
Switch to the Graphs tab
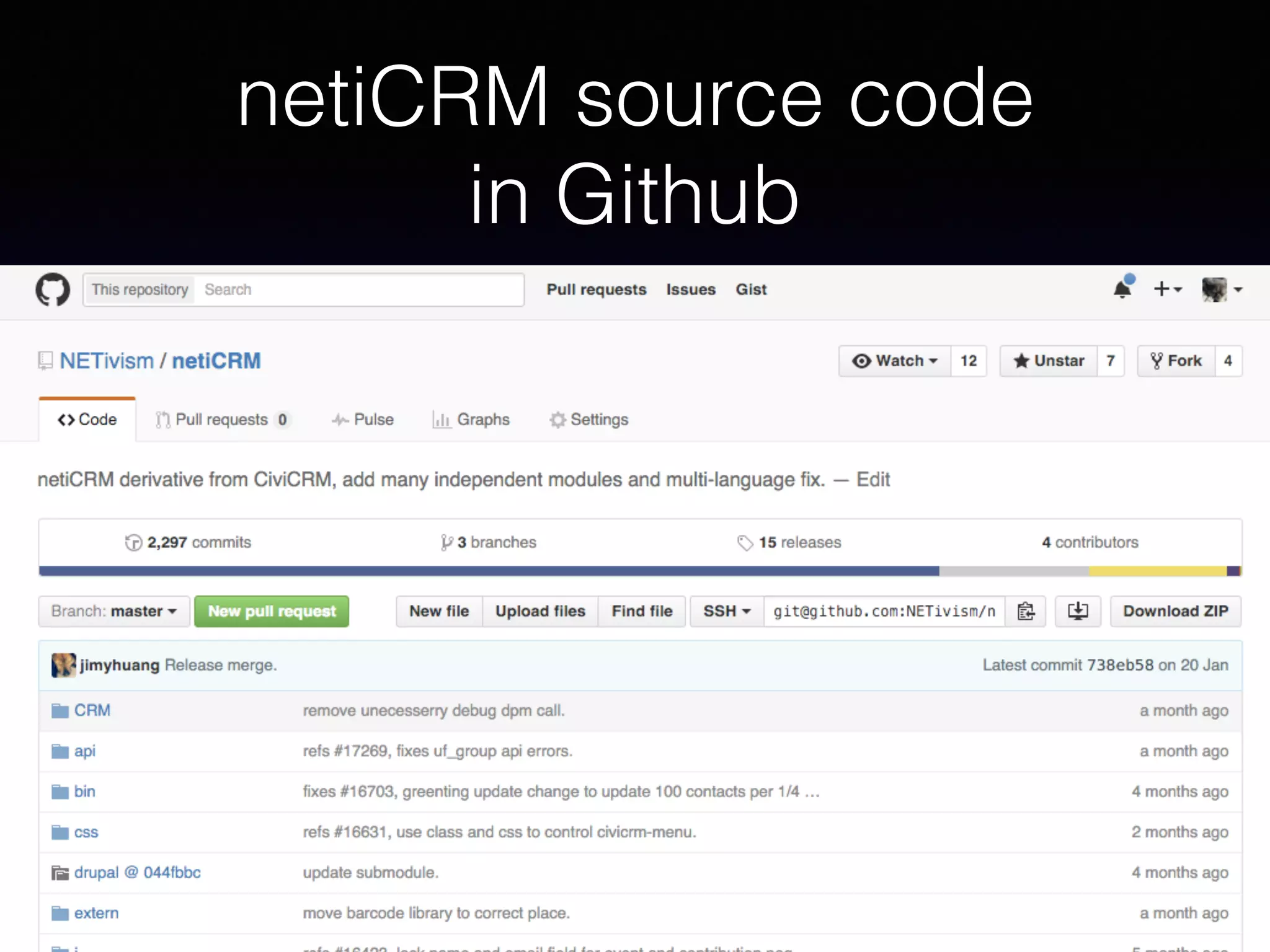(471, 420)
